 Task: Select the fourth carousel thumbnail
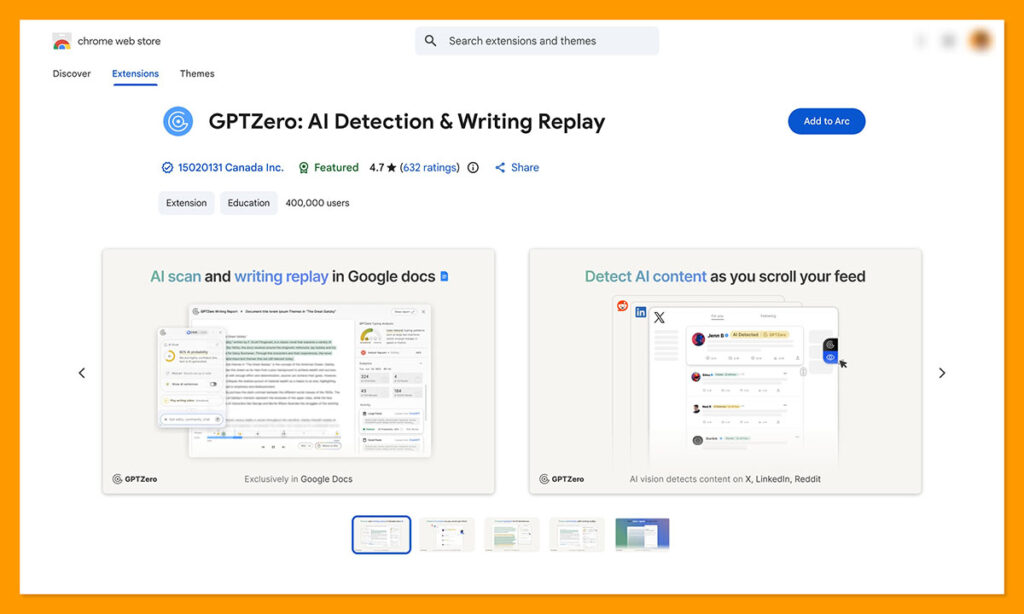pyautogui.click(x=577, y=535)
